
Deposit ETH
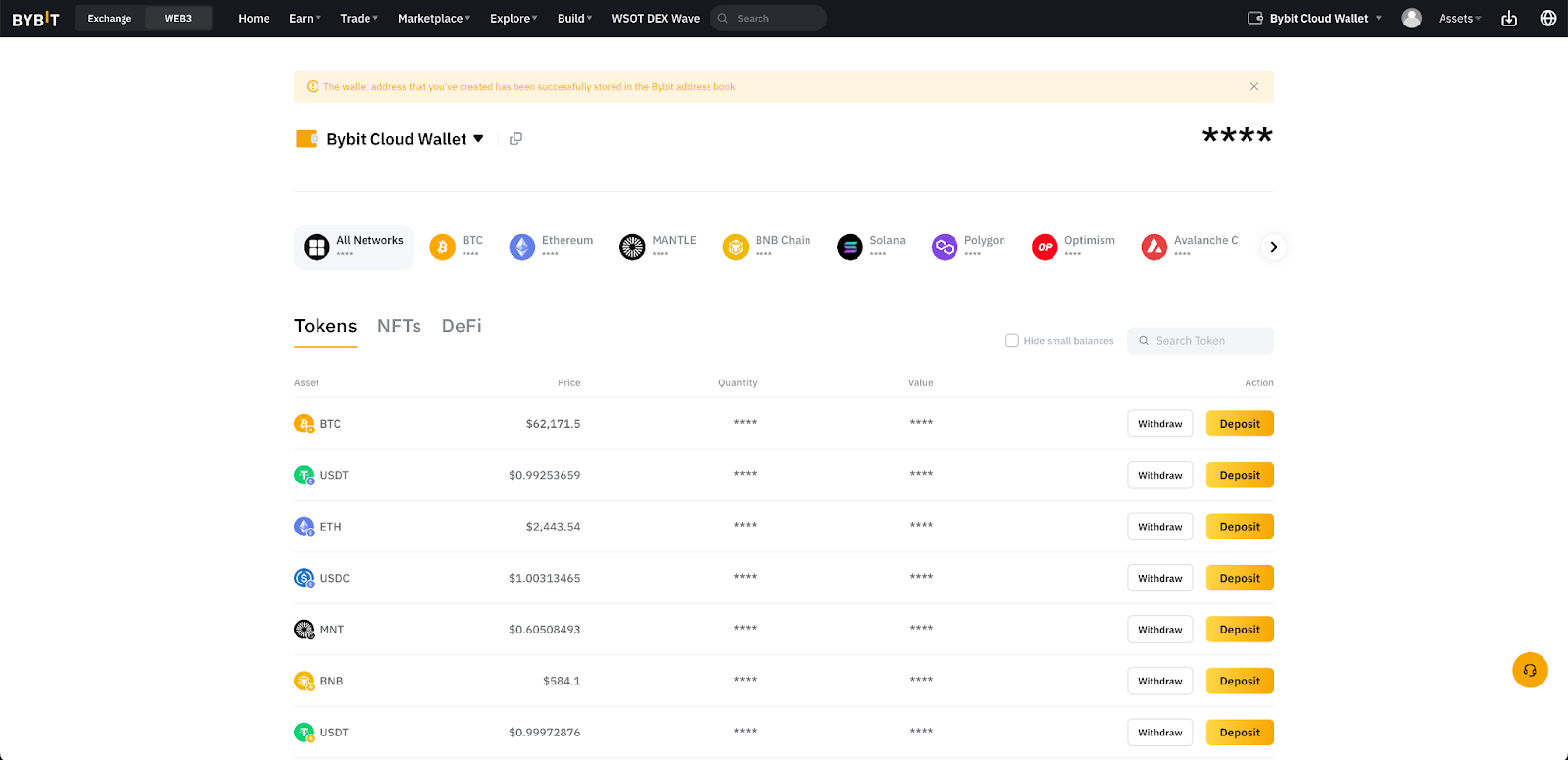tap(1240, 527)
